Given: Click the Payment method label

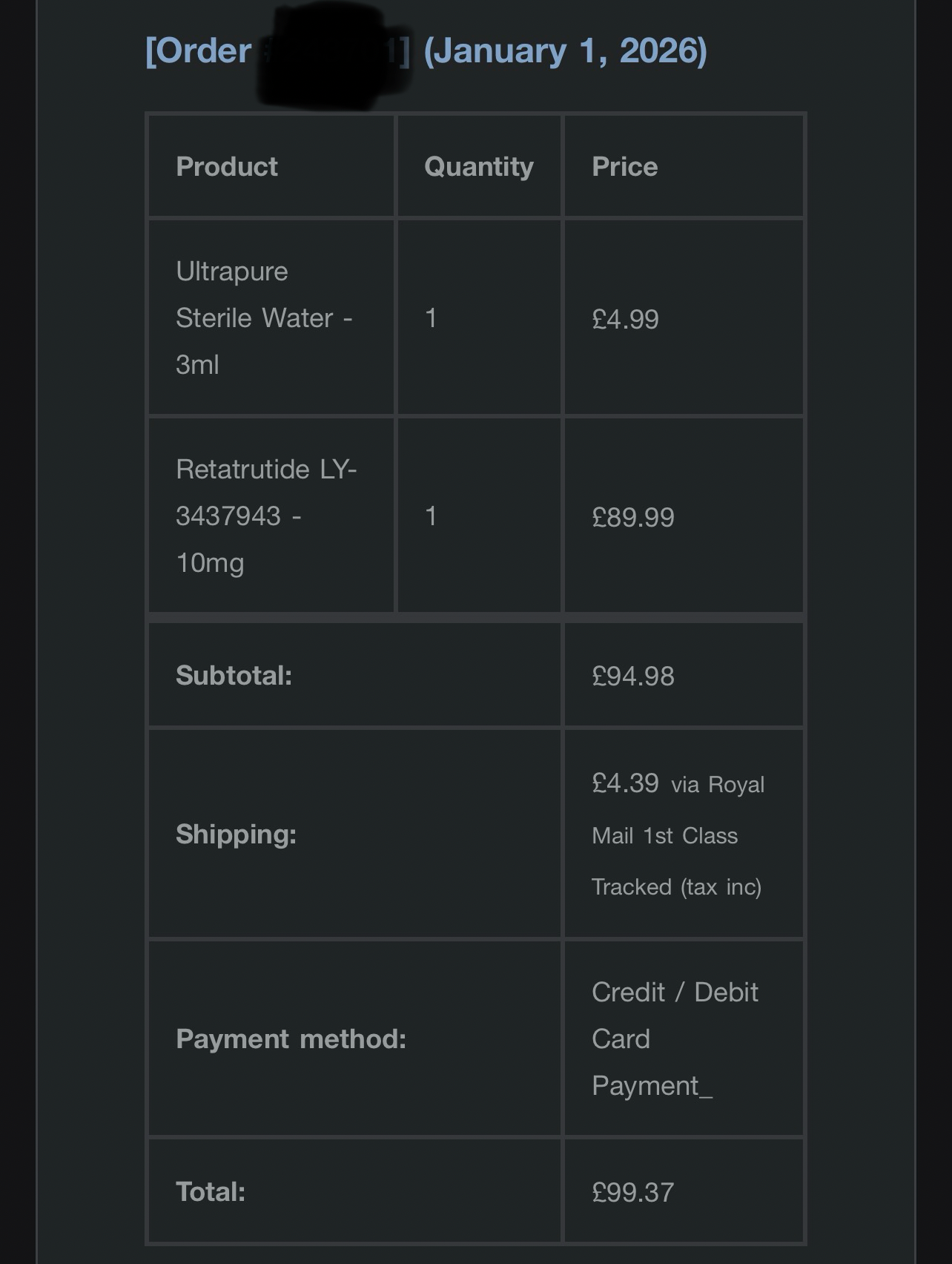Looking at the screenshot, I should tap(291, 1038).
